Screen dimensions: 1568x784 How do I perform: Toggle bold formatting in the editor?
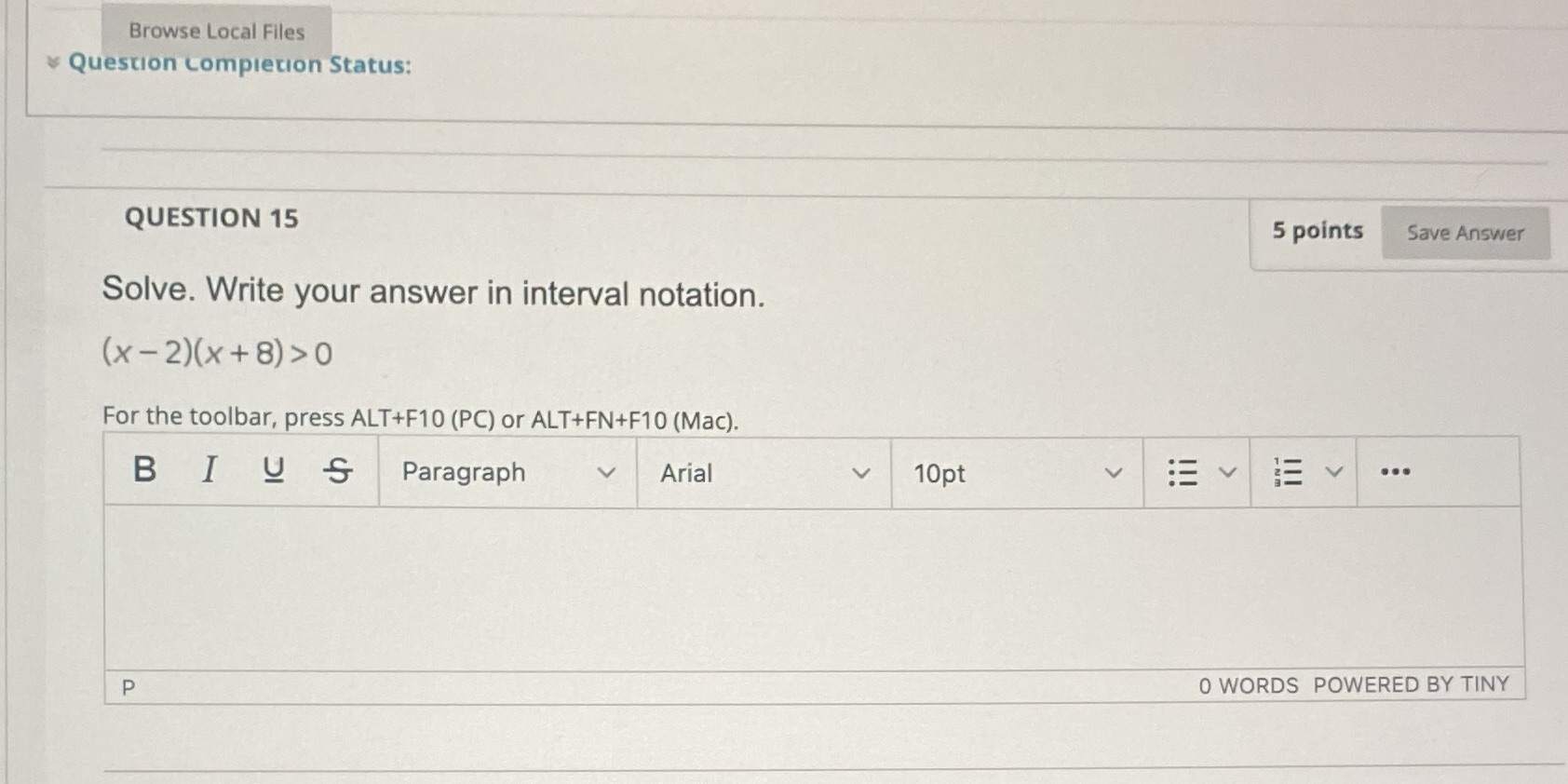tap(144, 472)
